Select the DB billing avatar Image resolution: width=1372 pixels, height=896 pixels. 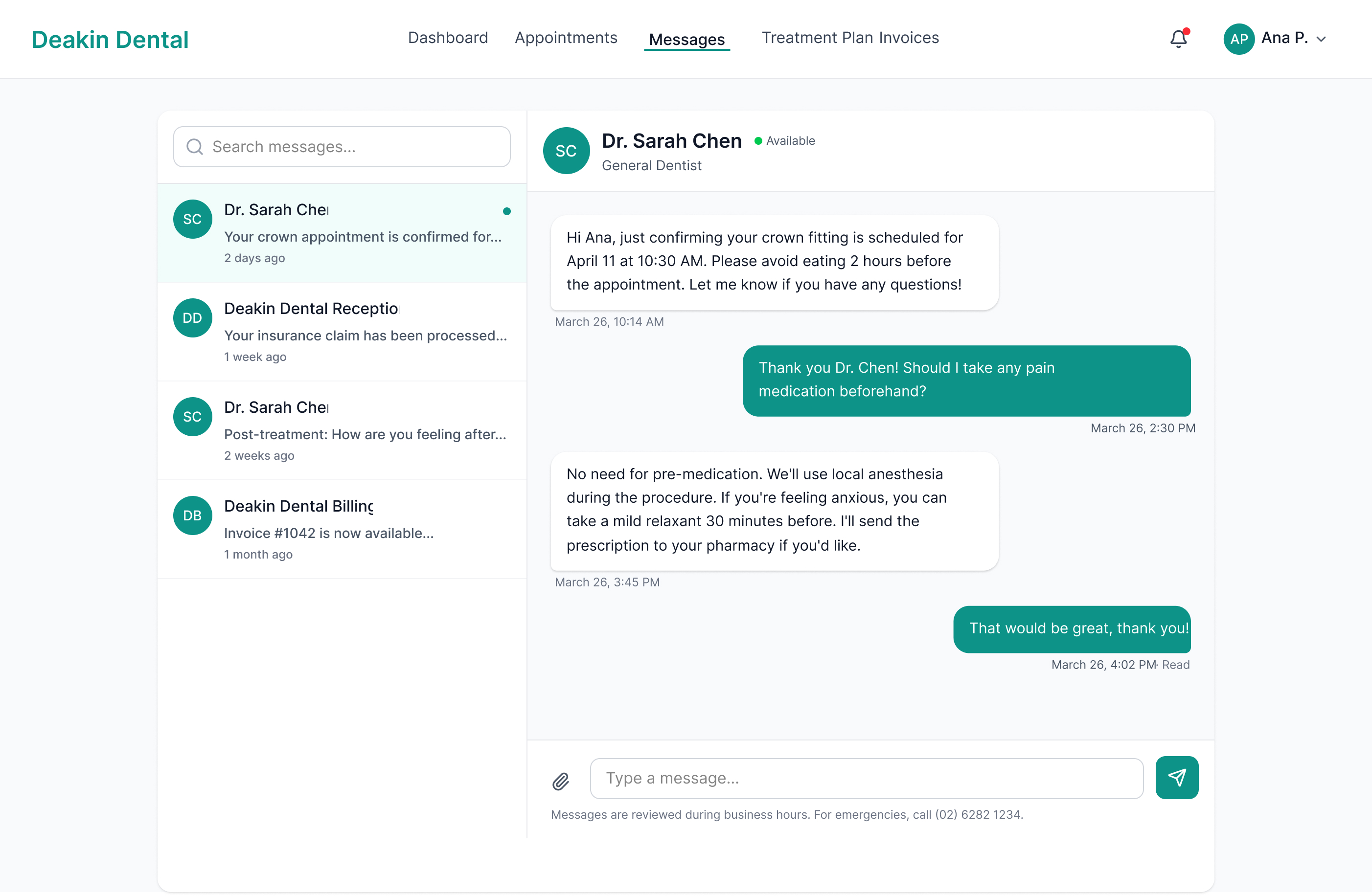tap(193, 515)
